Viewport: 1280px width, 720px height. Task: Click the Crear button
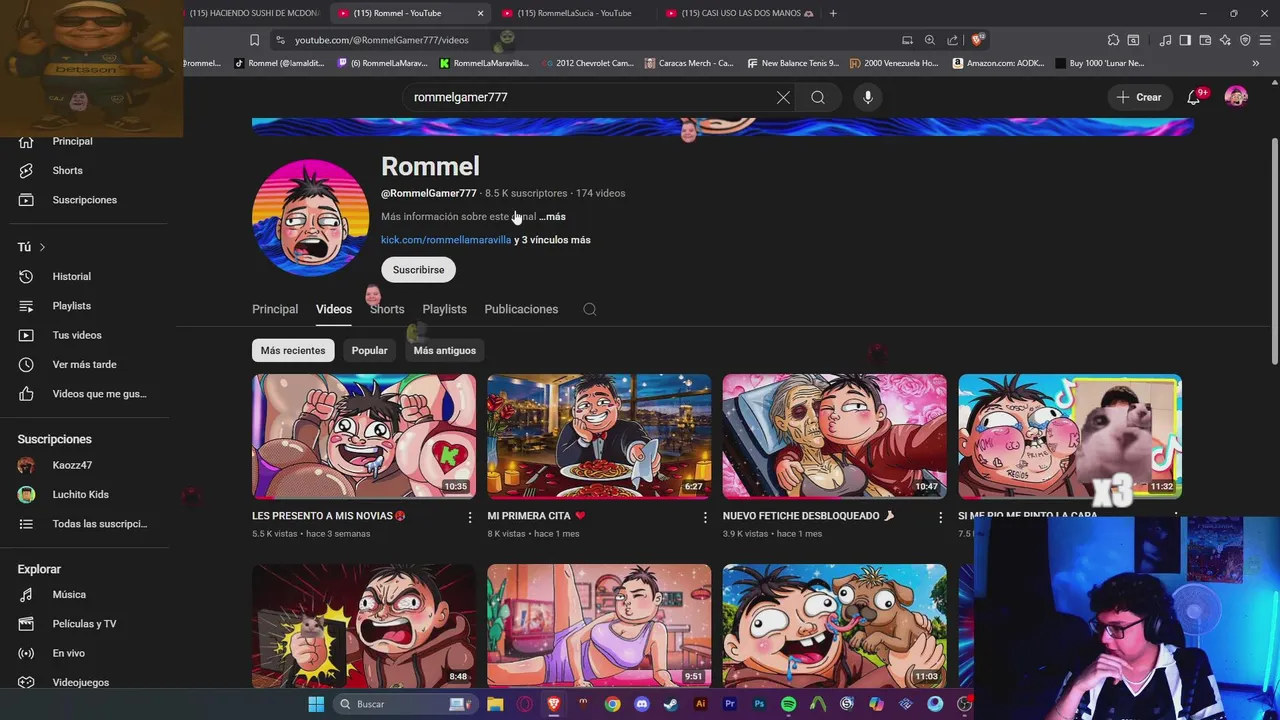1139,97
